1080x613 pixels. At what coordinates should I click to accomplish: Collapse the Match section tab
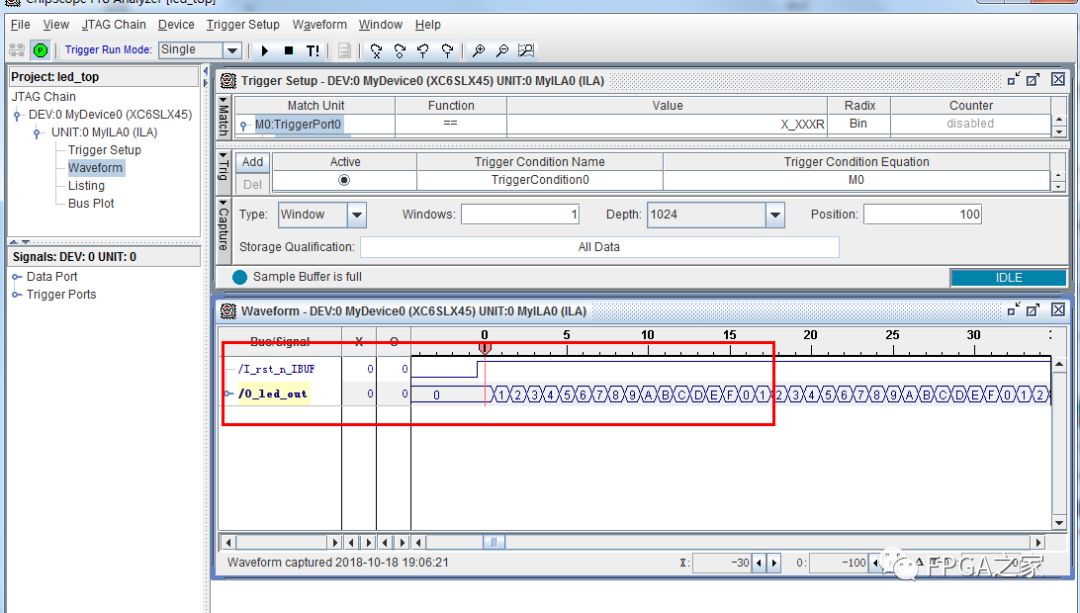tap(223, 116)
